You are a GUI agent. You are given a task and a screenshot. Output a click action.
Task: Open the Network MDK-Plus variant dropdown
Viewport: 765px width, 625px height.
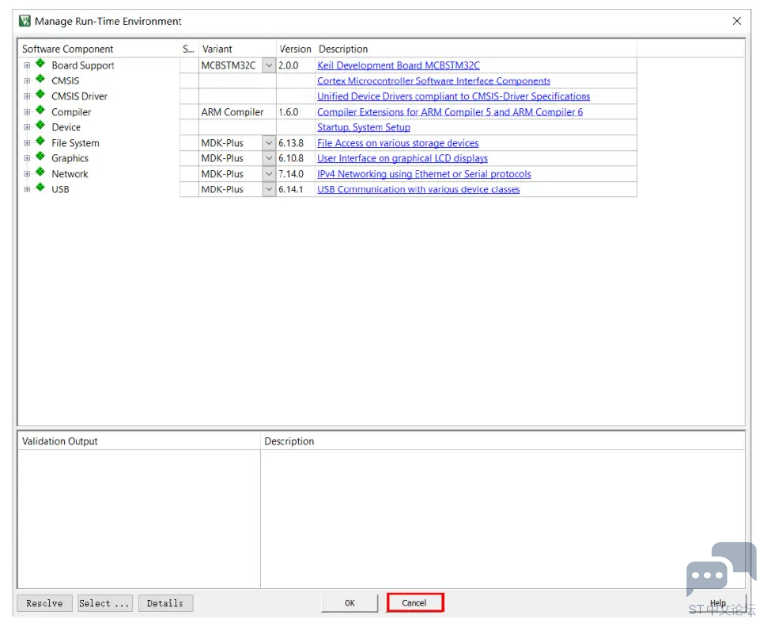pyautogui.click(x=269, y=174)
